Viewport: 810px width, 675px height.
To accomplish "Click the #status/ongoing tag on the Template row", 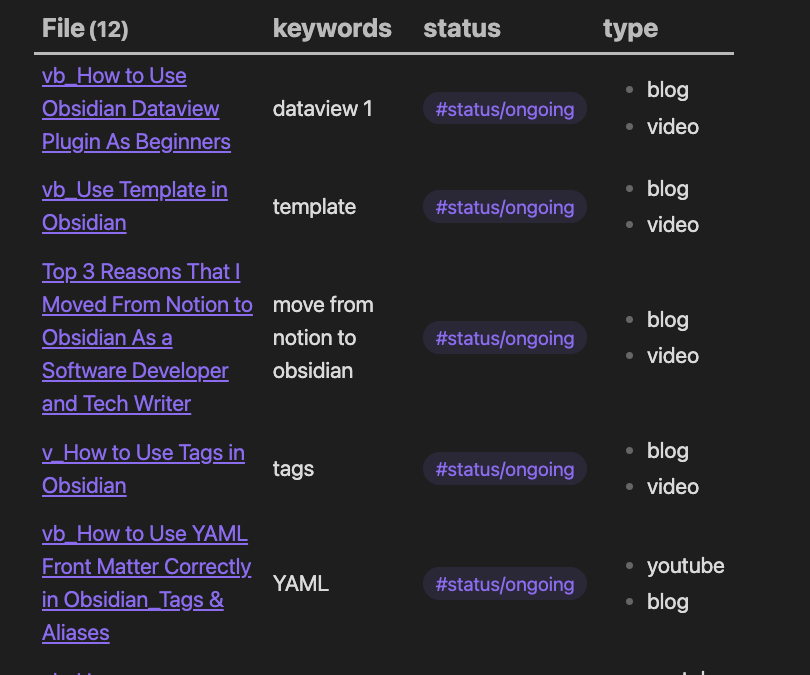I will point(504,207).
